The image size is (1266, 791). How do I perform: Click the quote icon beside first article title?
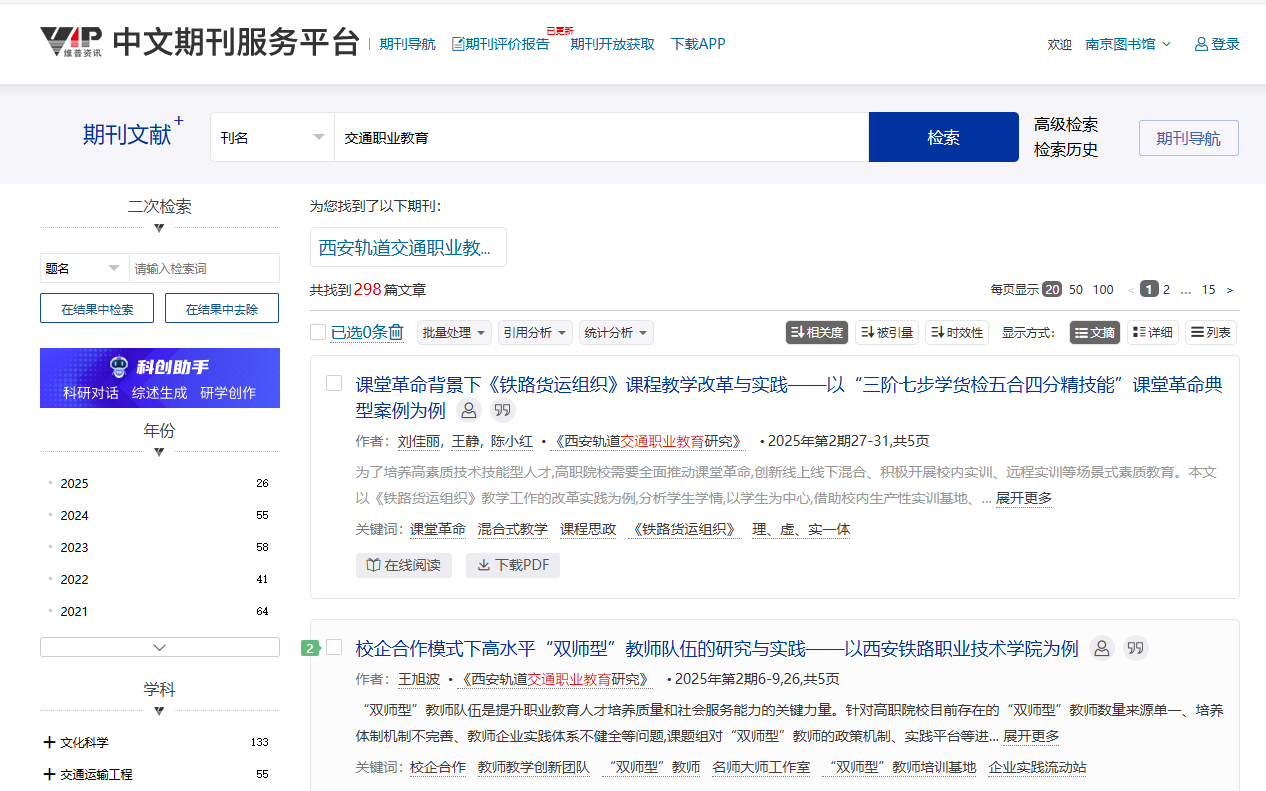tap(503, 410)
